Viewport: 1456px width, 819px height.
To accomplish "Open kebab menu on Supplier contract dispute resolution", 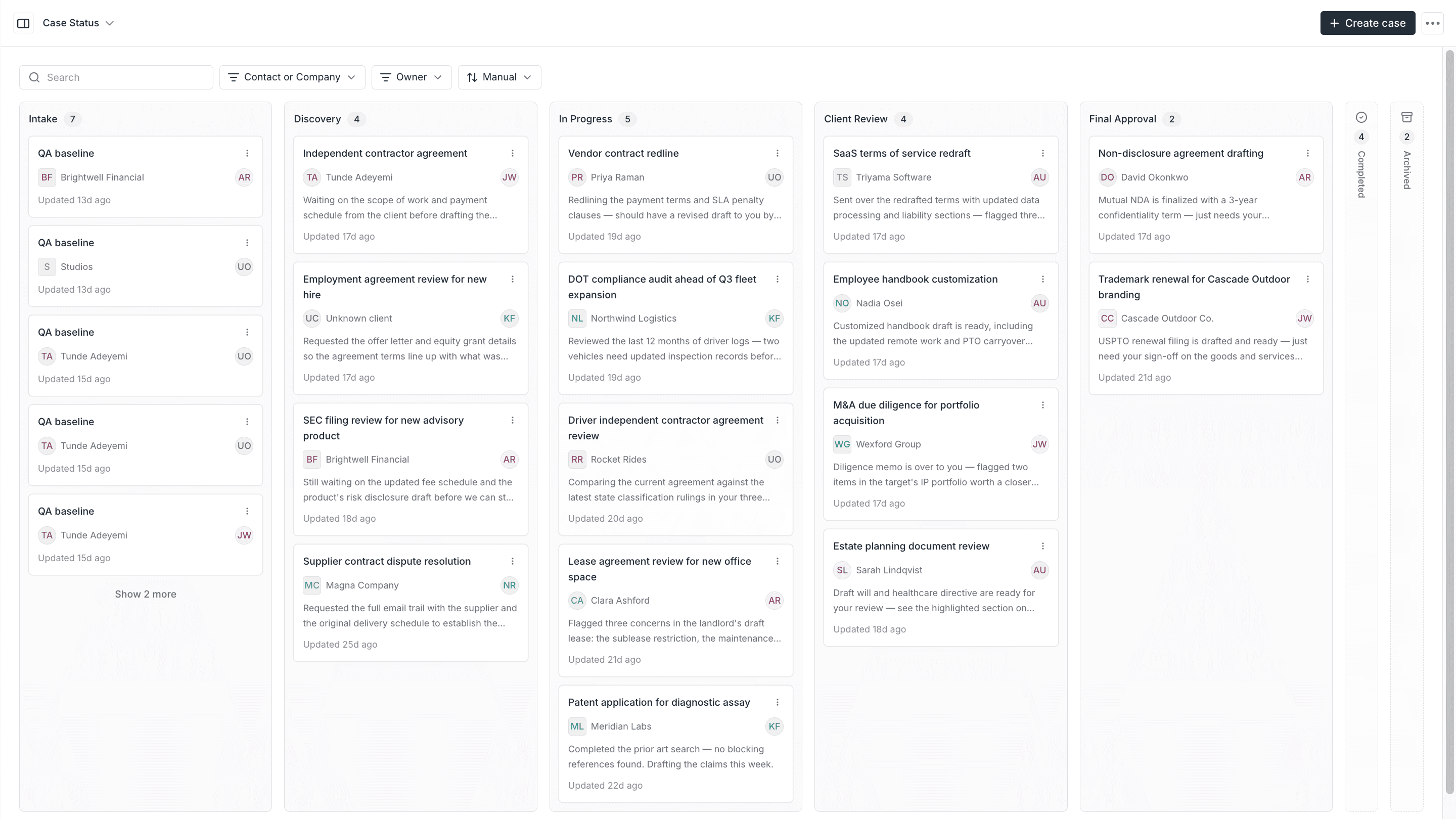I will pyautogui.click(x=512, y=561).
